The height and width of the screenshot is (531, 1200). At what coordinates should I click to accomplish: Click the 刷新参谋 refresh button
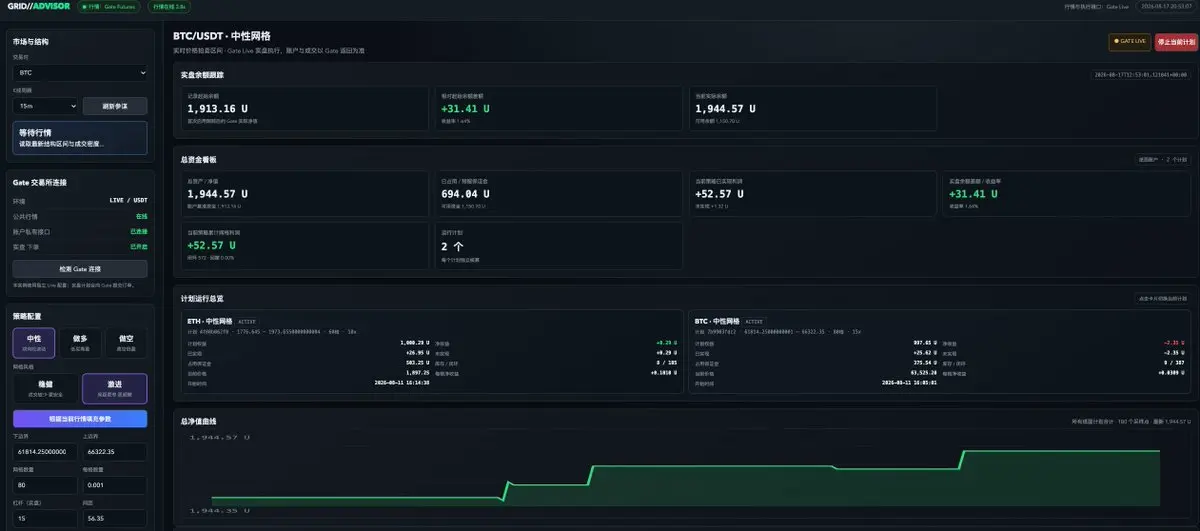tap(114, 105)
